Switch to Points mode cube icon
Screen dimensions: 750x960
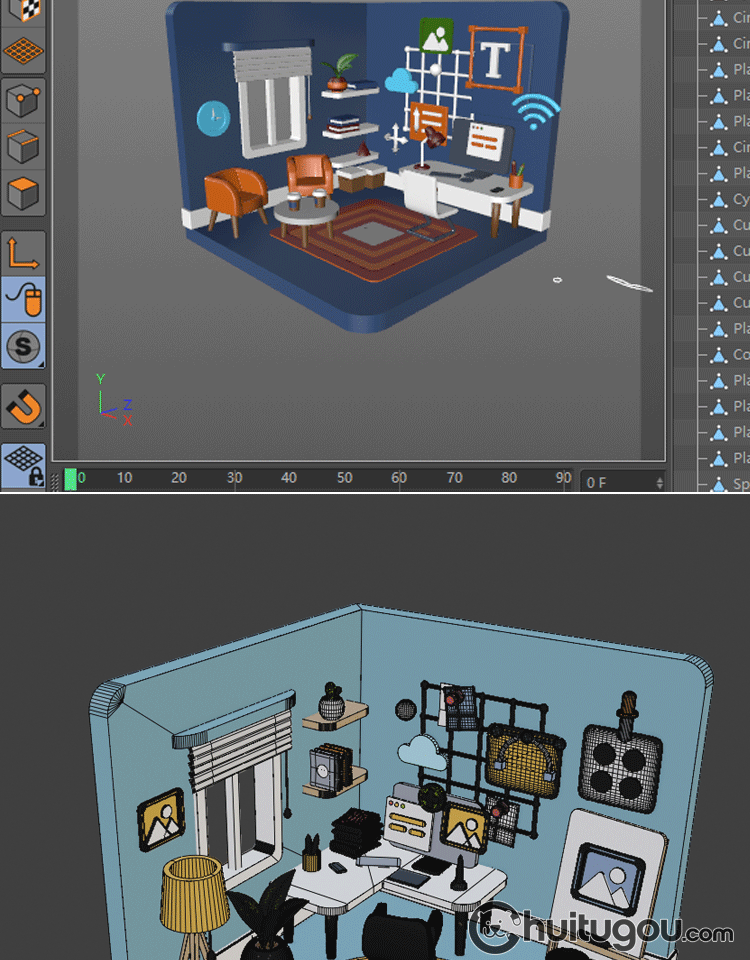[x=23, y=99]
